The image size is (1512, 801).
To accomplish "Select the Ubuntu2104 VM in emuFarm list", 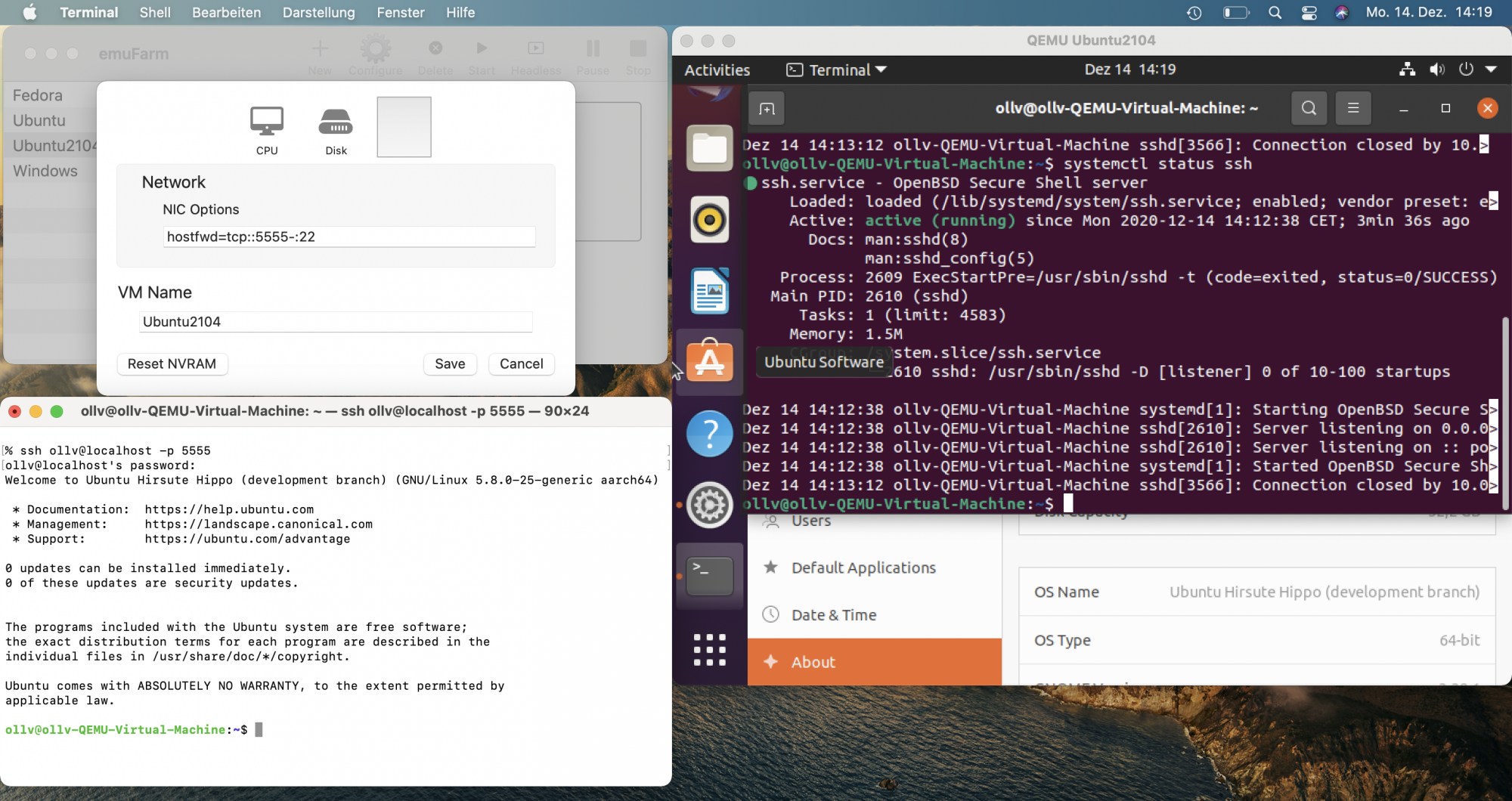I will point(54,145).
